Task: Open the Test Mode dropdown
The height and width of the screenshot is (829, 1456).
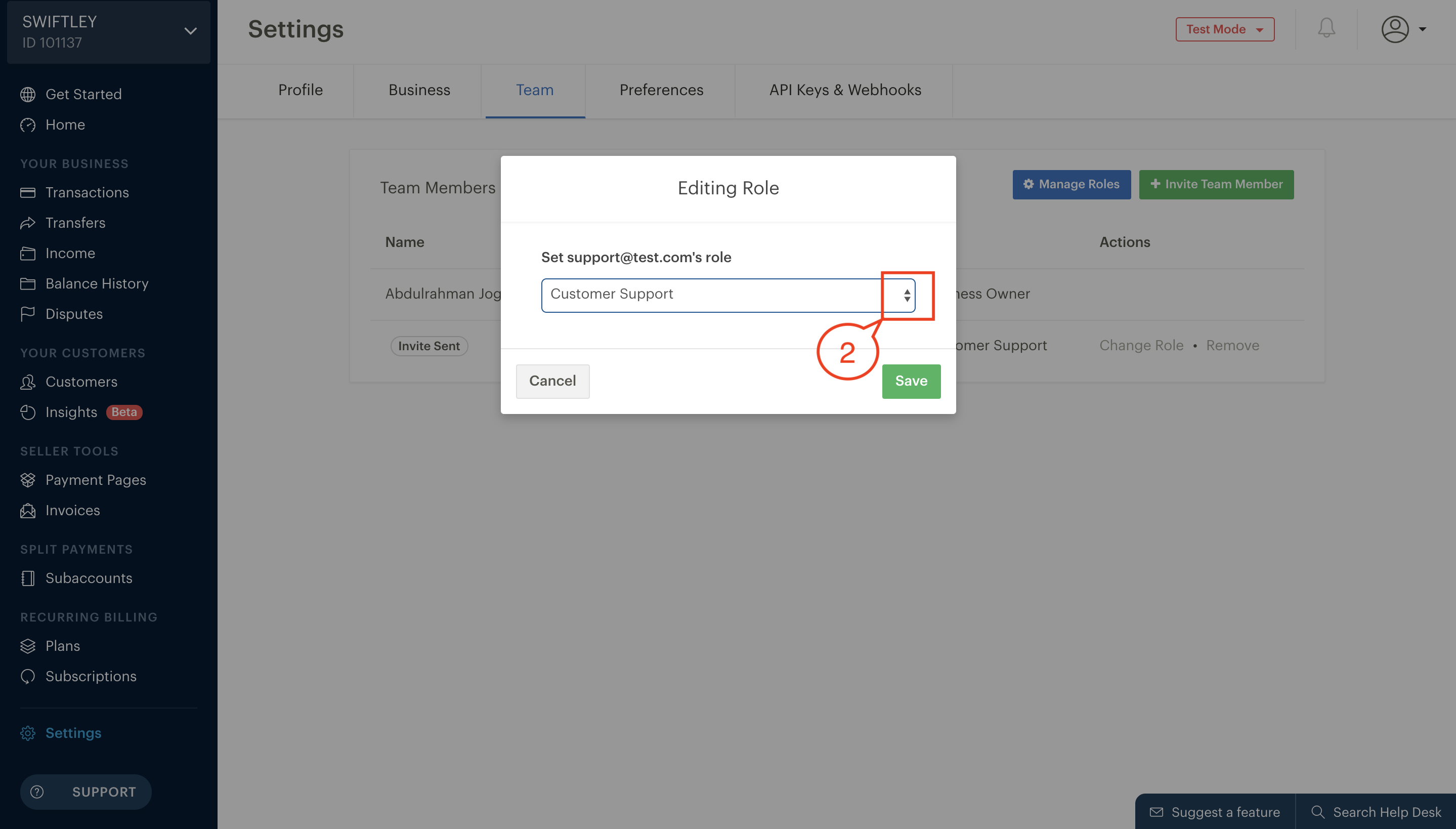Action: [1224, 29]
